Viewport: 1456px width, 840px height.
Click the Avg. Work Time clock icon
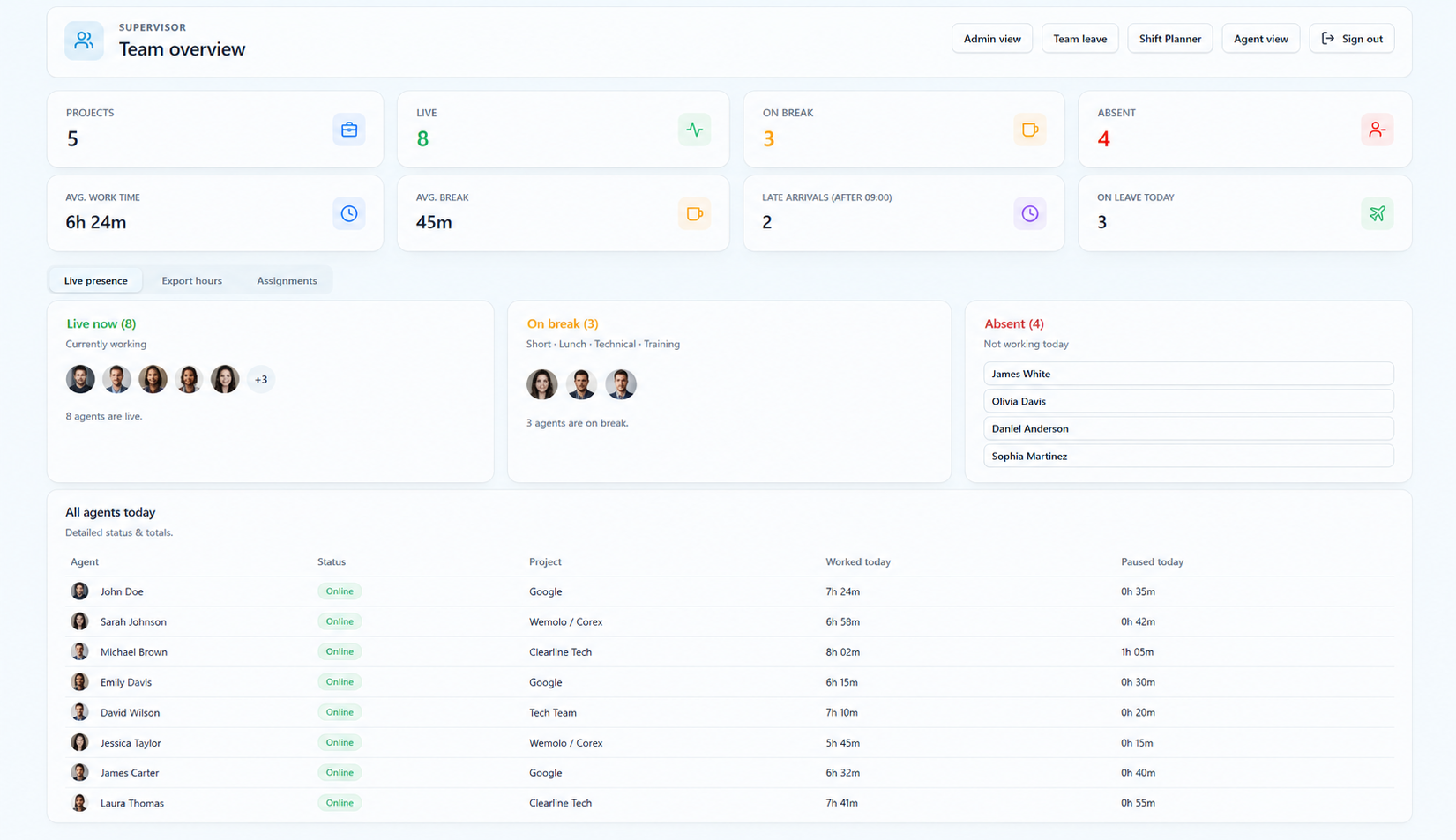(x=349, y=213)
